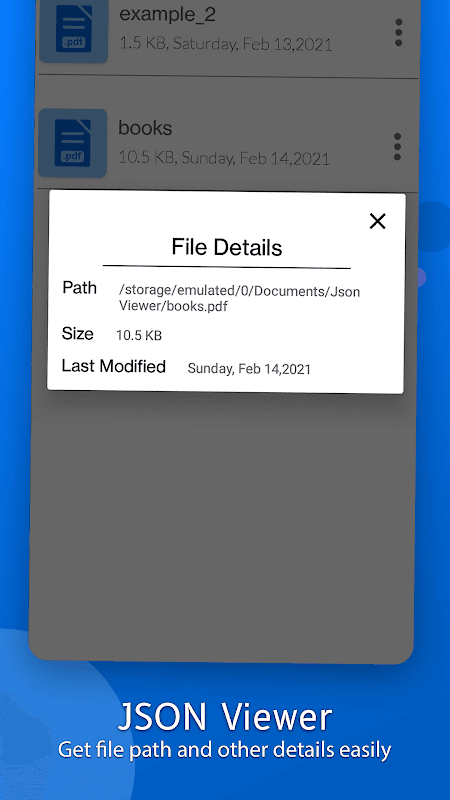Click the Path label
Image resolution: width=450 pixels, height=800 pixels.
point(79,288)
